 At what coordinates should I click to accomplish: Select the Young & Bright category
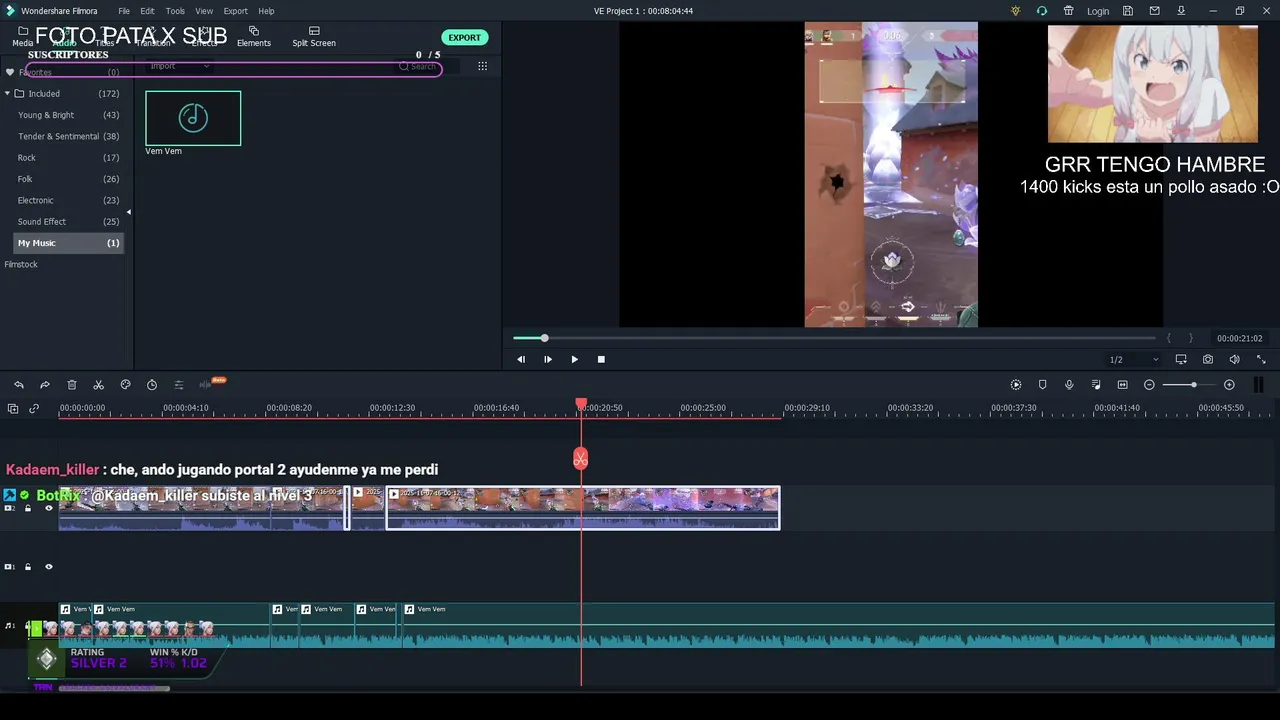68,115
